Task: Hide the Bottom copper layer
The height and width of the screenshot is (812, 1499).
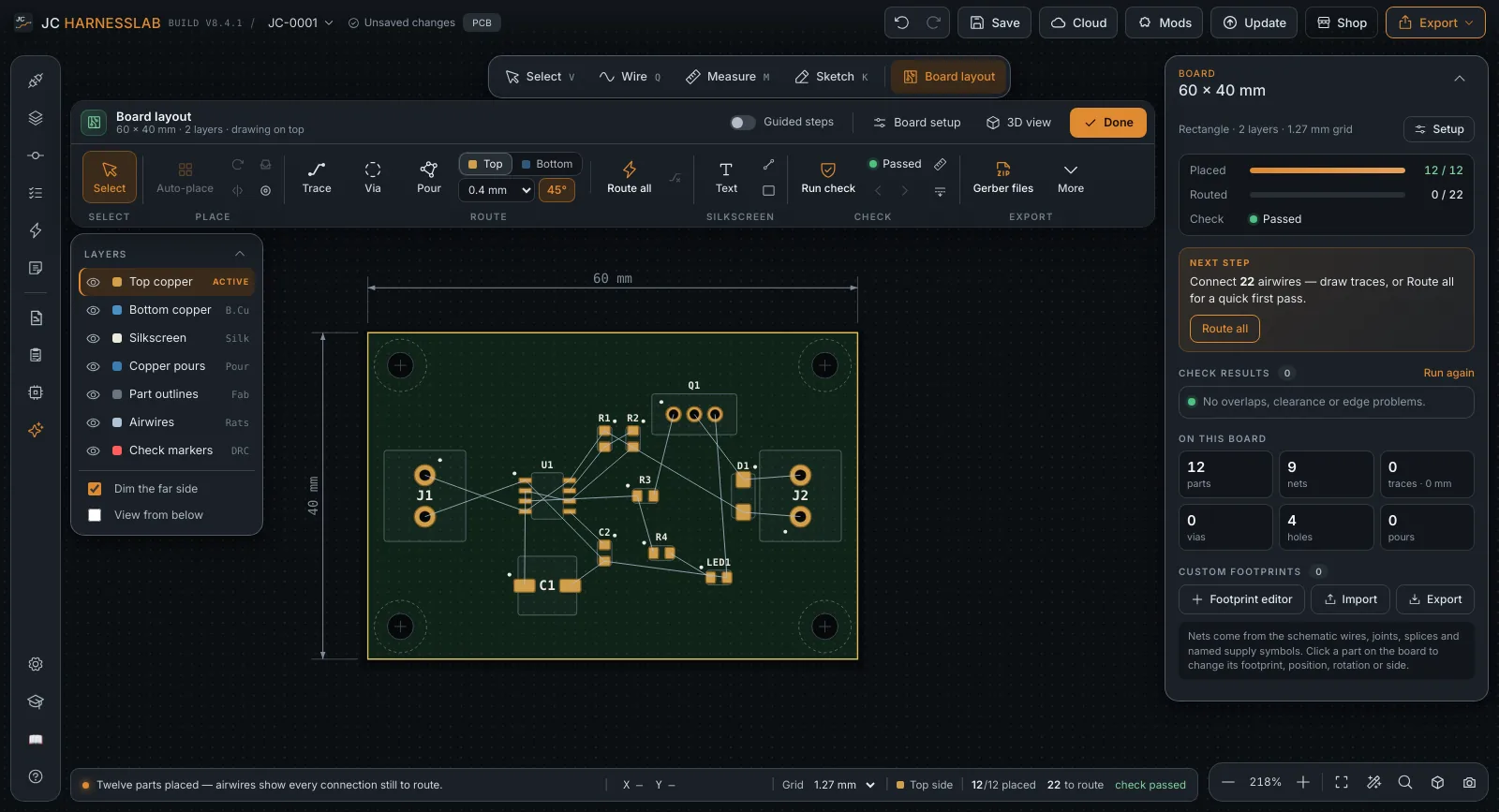Action: [93, 310]
